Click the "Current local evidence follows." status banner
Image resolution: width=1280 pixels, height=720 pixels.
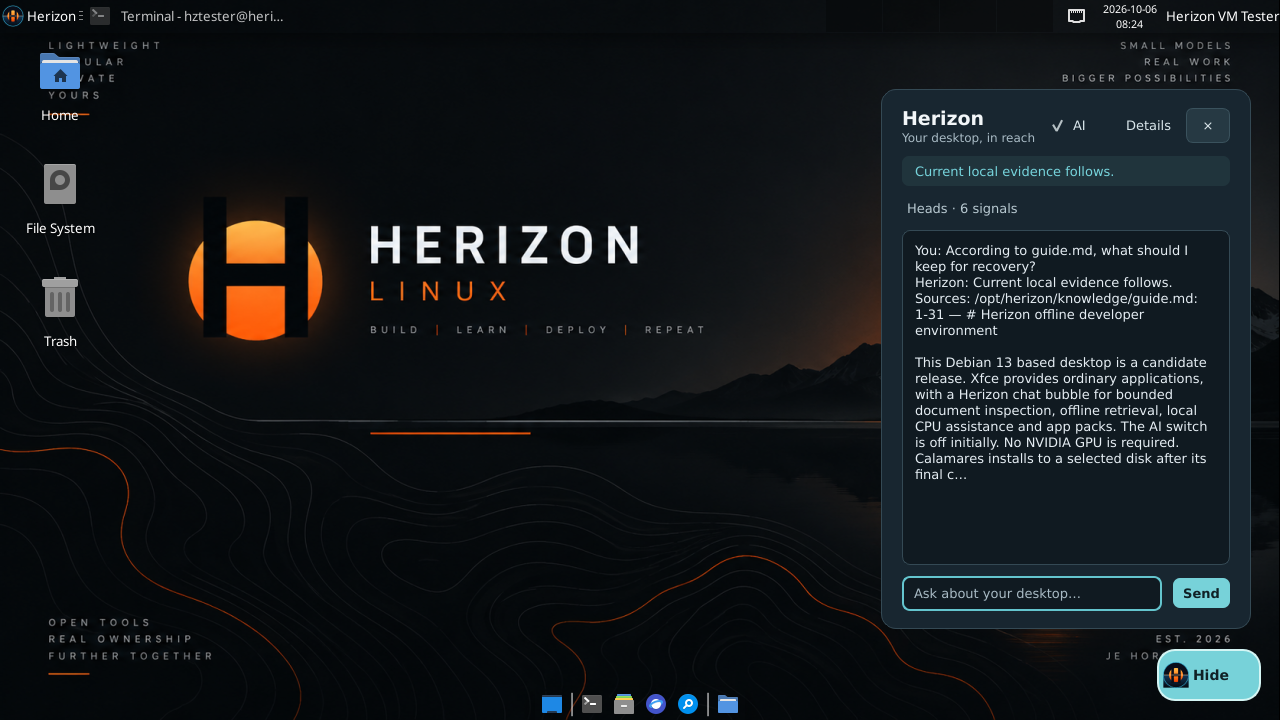[x=1066, y=171]
